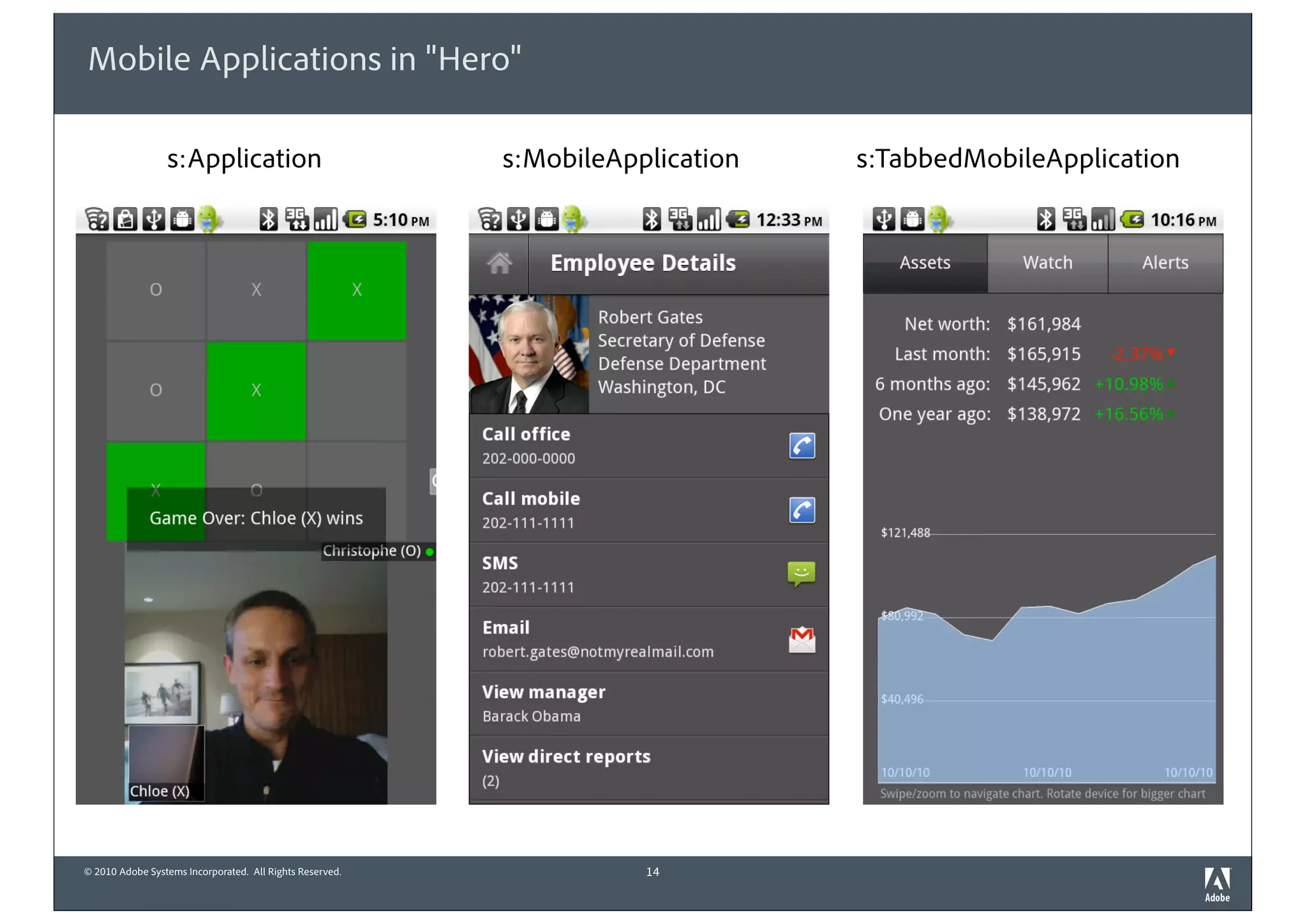Tap the Gmail envelope icon
The height and width of the screenshot is (924, 1307).
[x=802, y=639]
